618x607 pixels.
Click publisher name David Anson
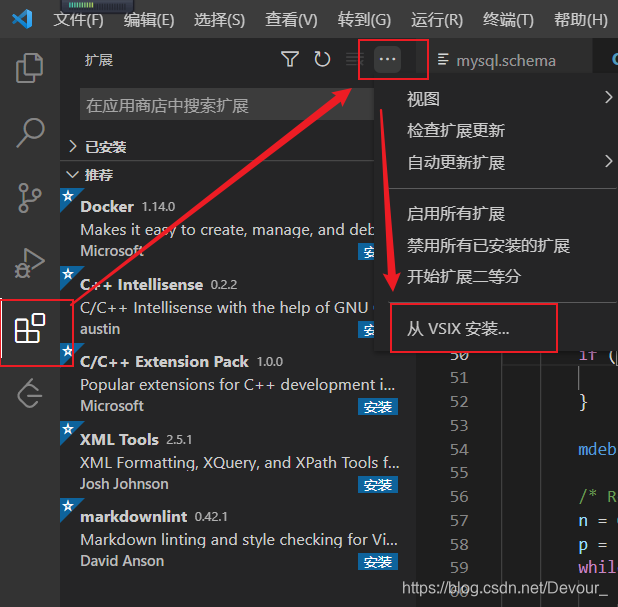122,560
